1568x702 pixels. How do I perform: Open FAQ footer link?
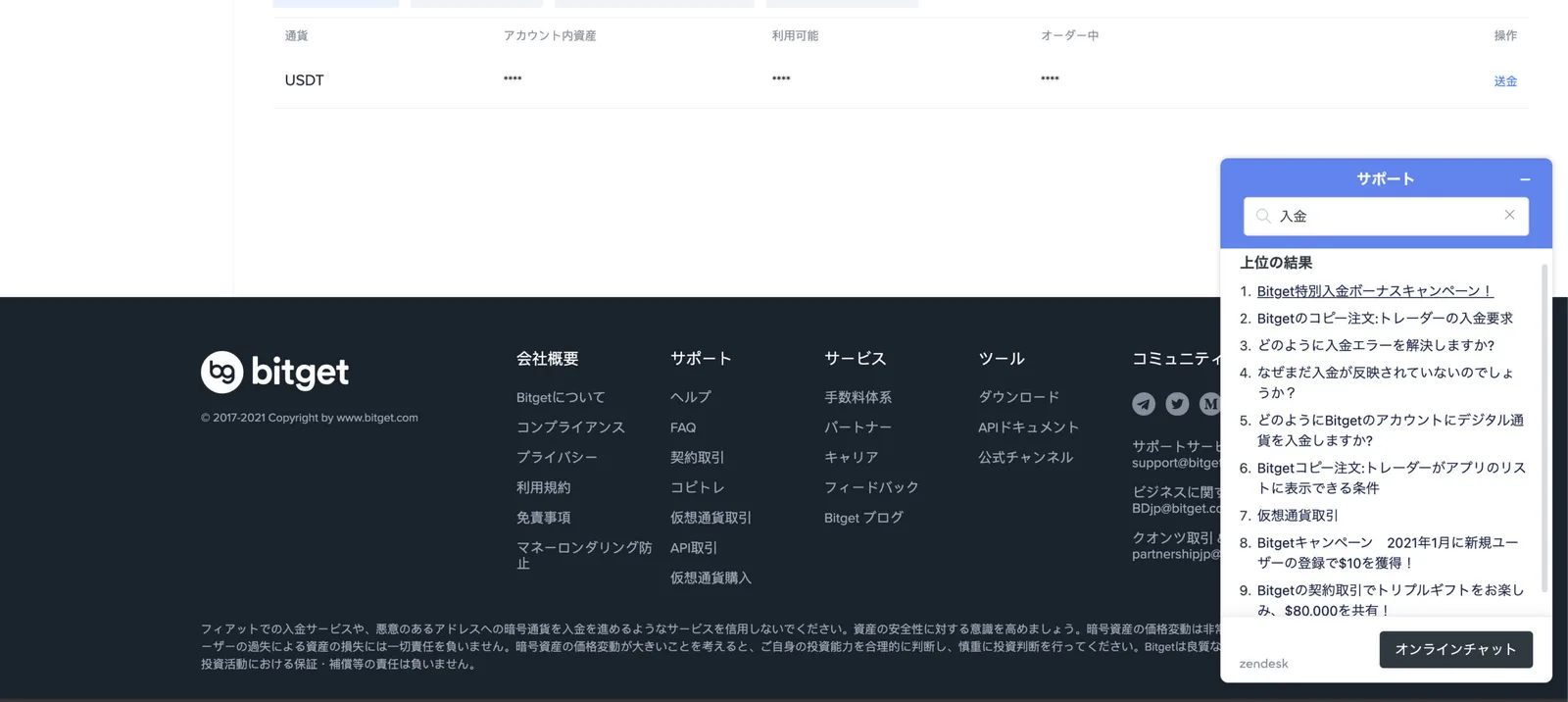pyautogui.click(x=683, y=427)
